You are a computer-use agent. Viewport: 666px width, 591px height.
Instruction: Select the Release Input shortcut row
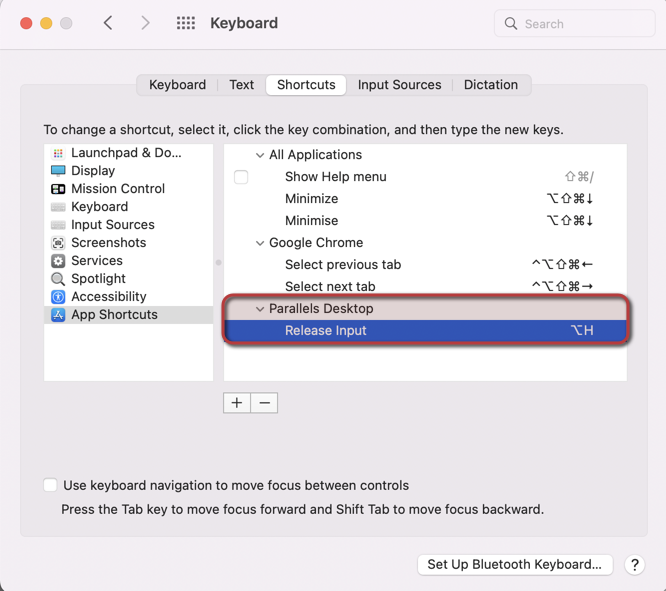425,331
